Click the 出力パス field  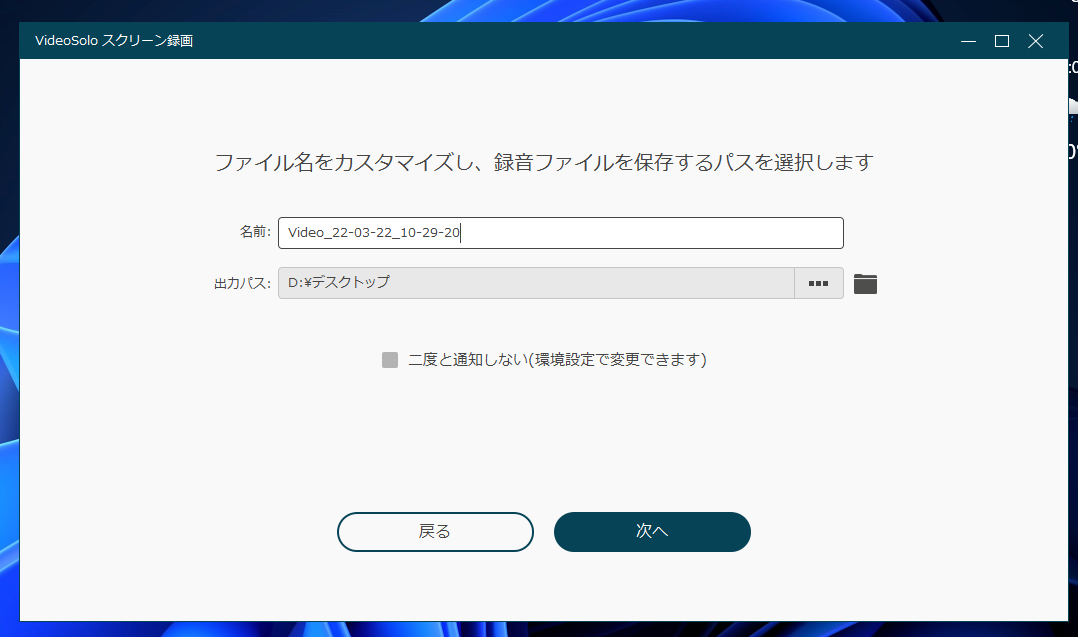pos(536,283)
